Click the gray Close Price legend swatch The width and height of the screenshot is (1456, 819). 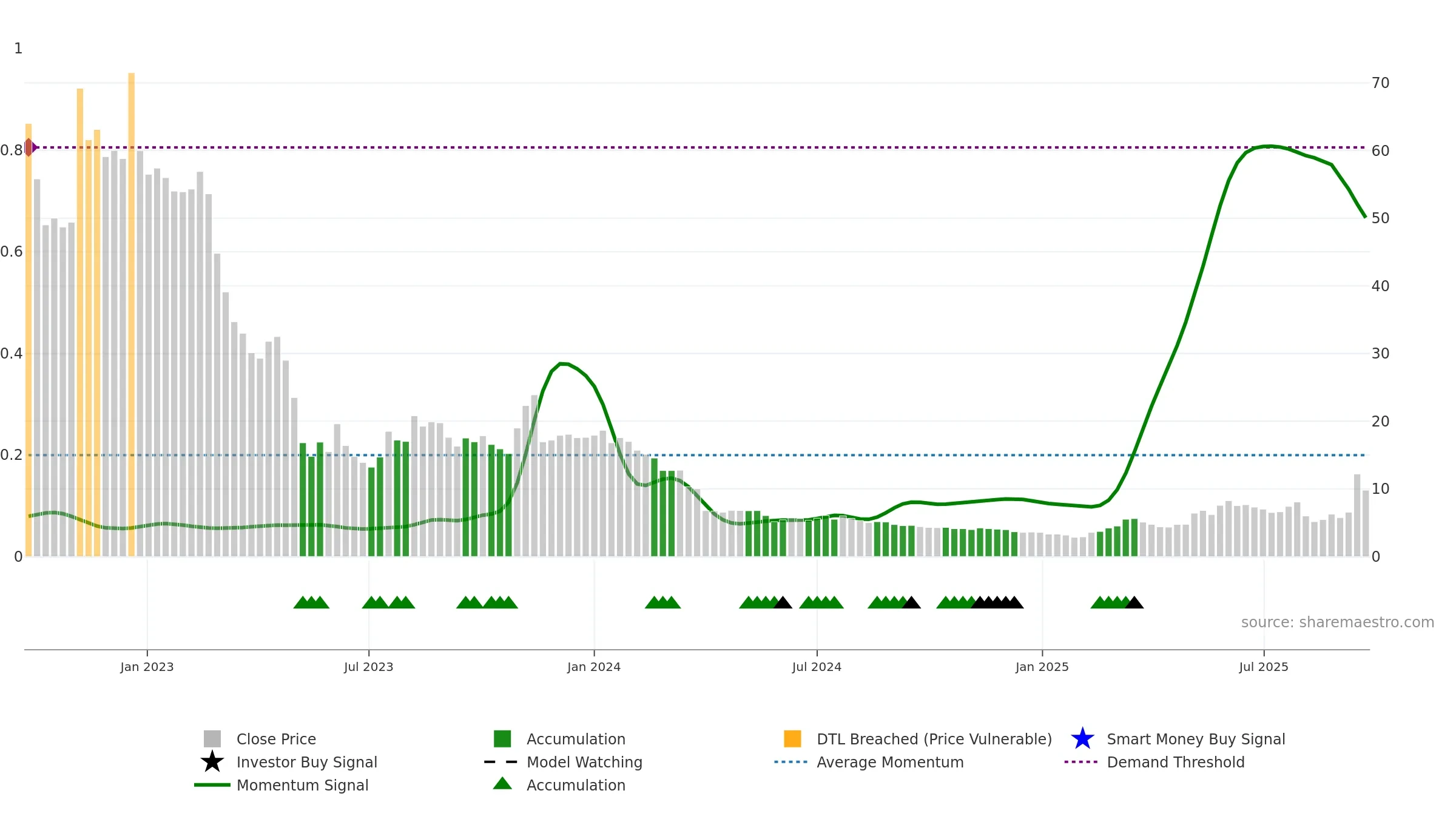(x=212, y=738)
